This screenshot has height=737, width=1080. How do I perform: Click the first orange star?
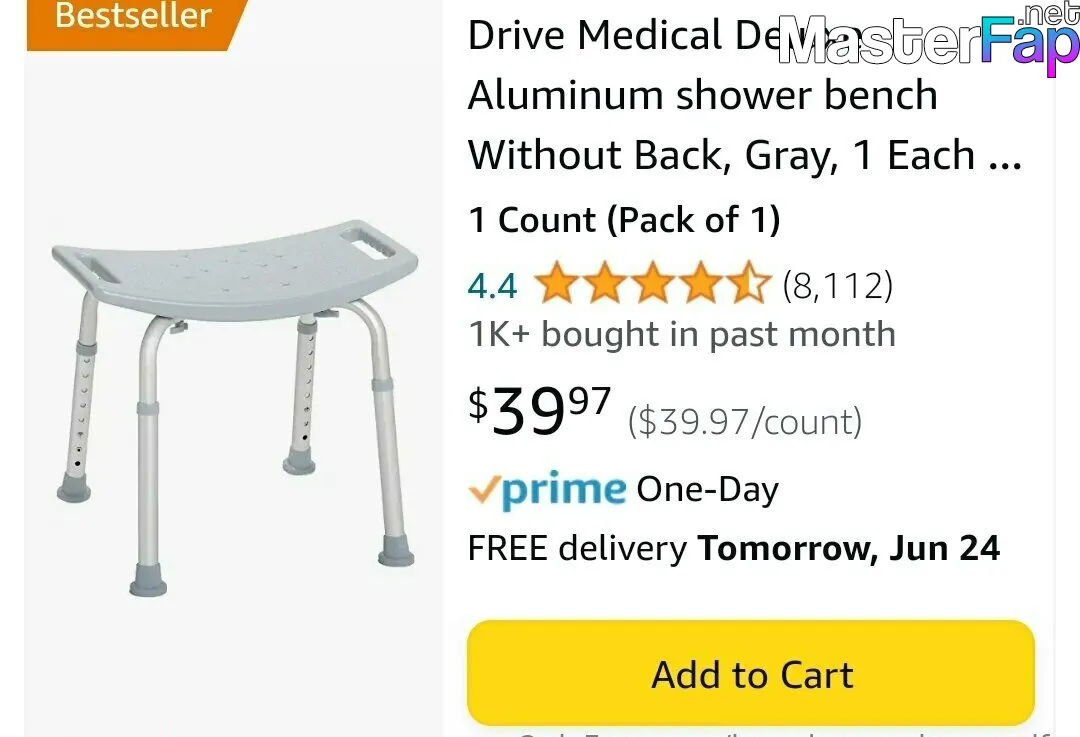pyautogui.click(x=557, y=282)
